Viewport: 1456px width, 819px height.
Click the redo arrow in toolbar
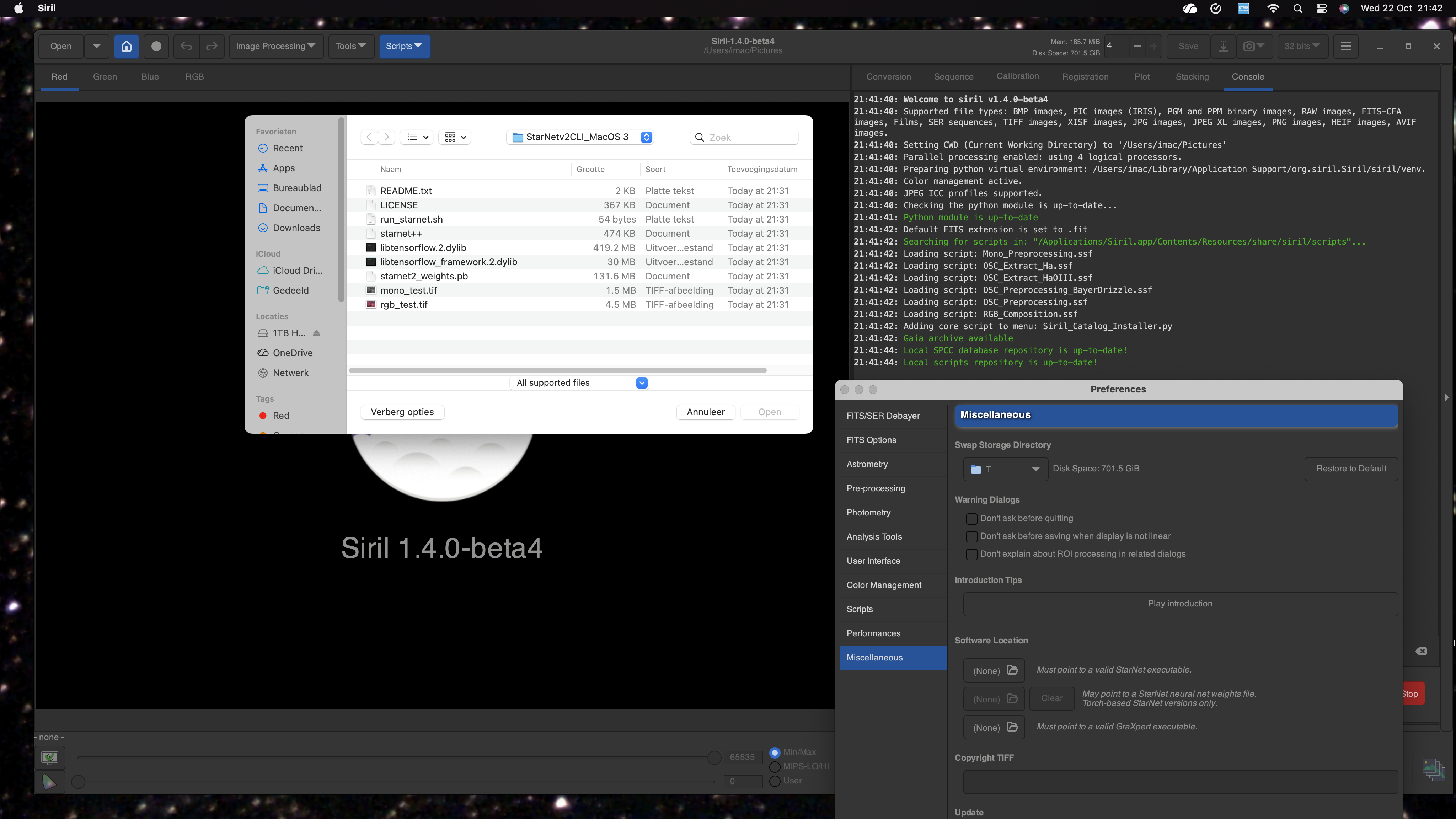point(212,46)
